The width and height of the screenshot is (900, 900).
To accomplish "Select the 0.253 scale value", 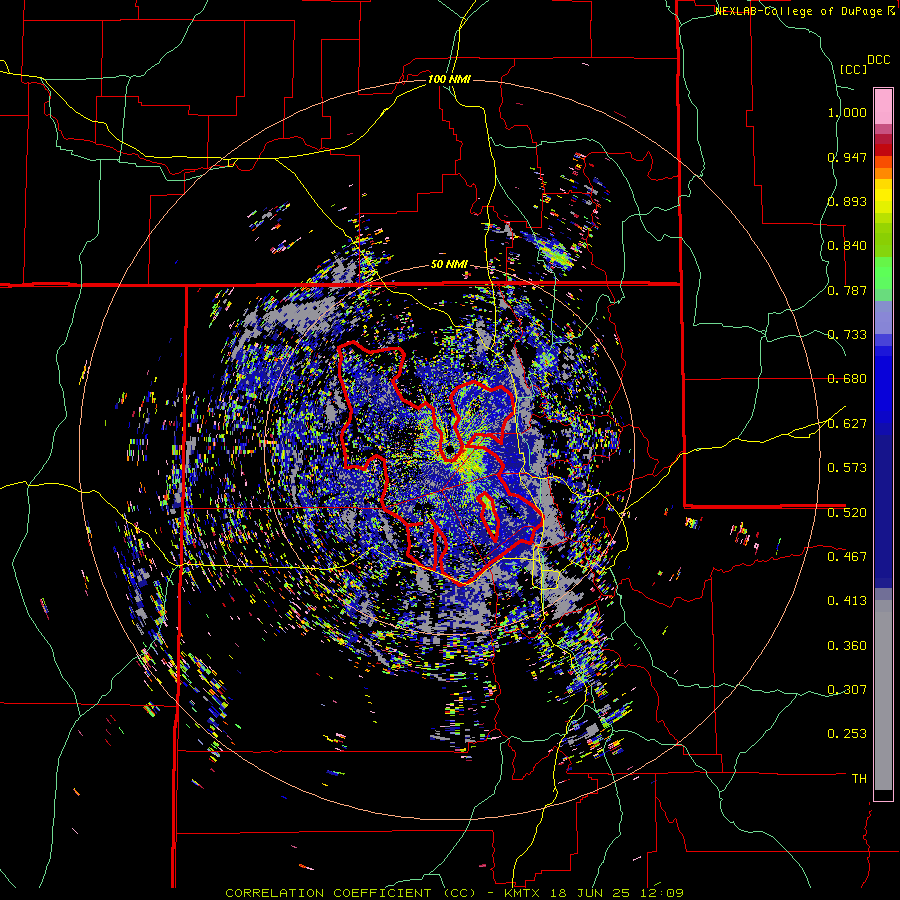I will [847, 734].
